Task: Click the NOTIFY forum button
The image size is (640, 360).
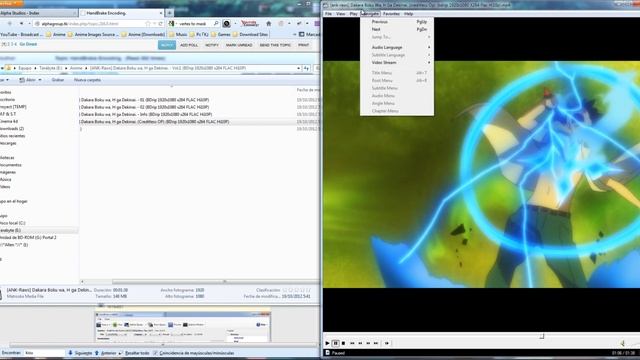Action: 212,45
